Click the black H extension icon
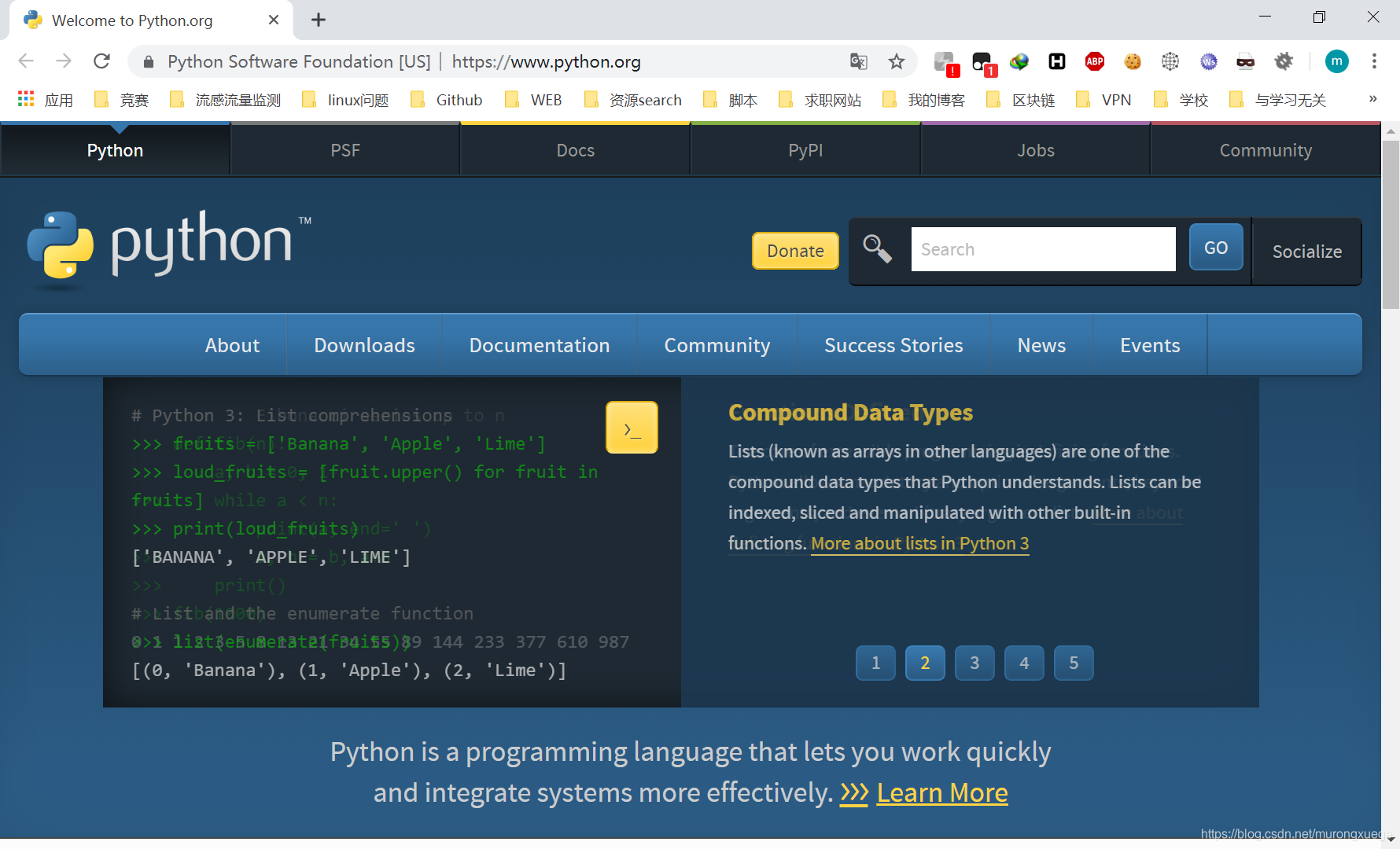 1057,61
